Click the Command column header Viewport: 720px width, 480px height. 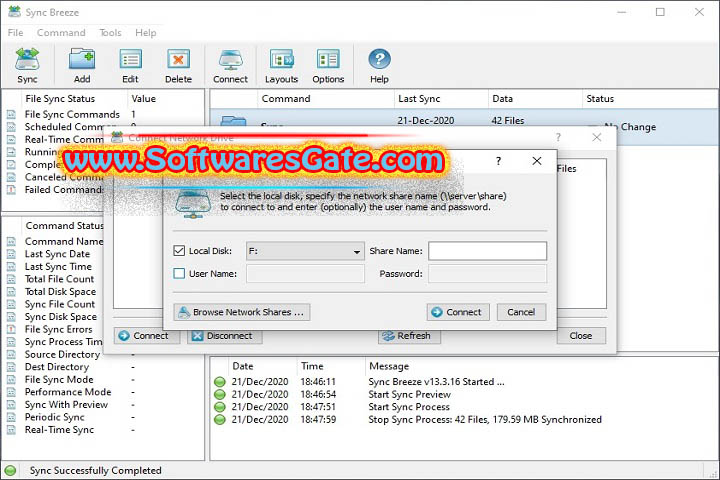point(326,98)
